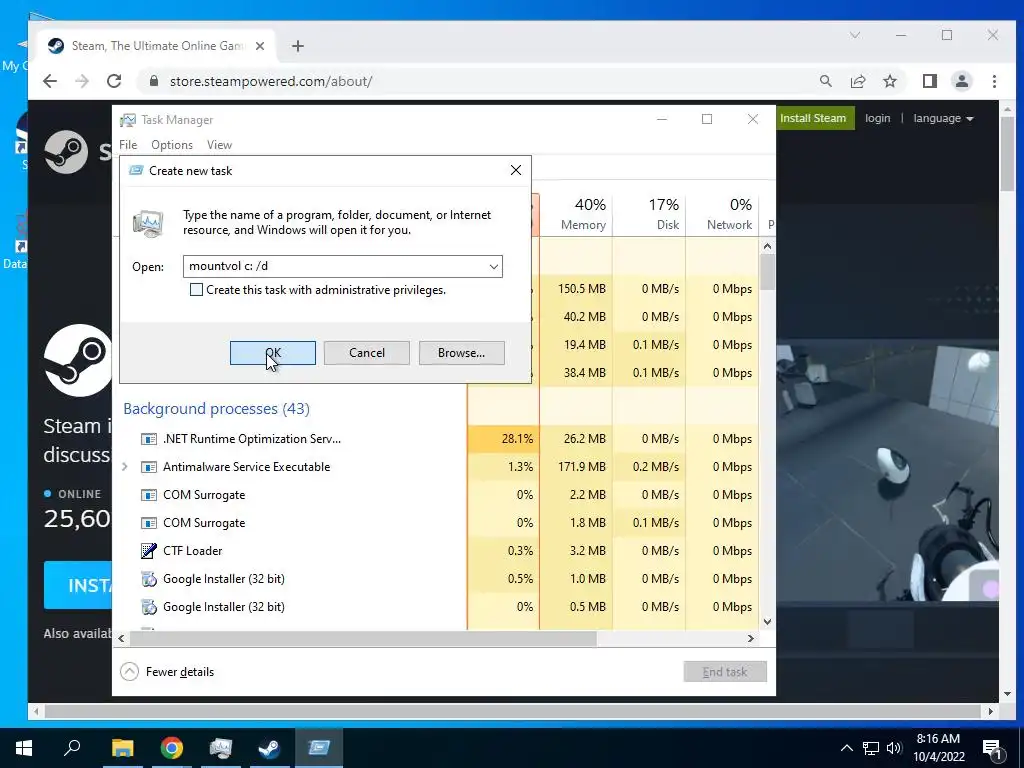Show hidden system tray icons
Image resolution: width=1024 pixels, height=768 pixels.
point(846,748)
